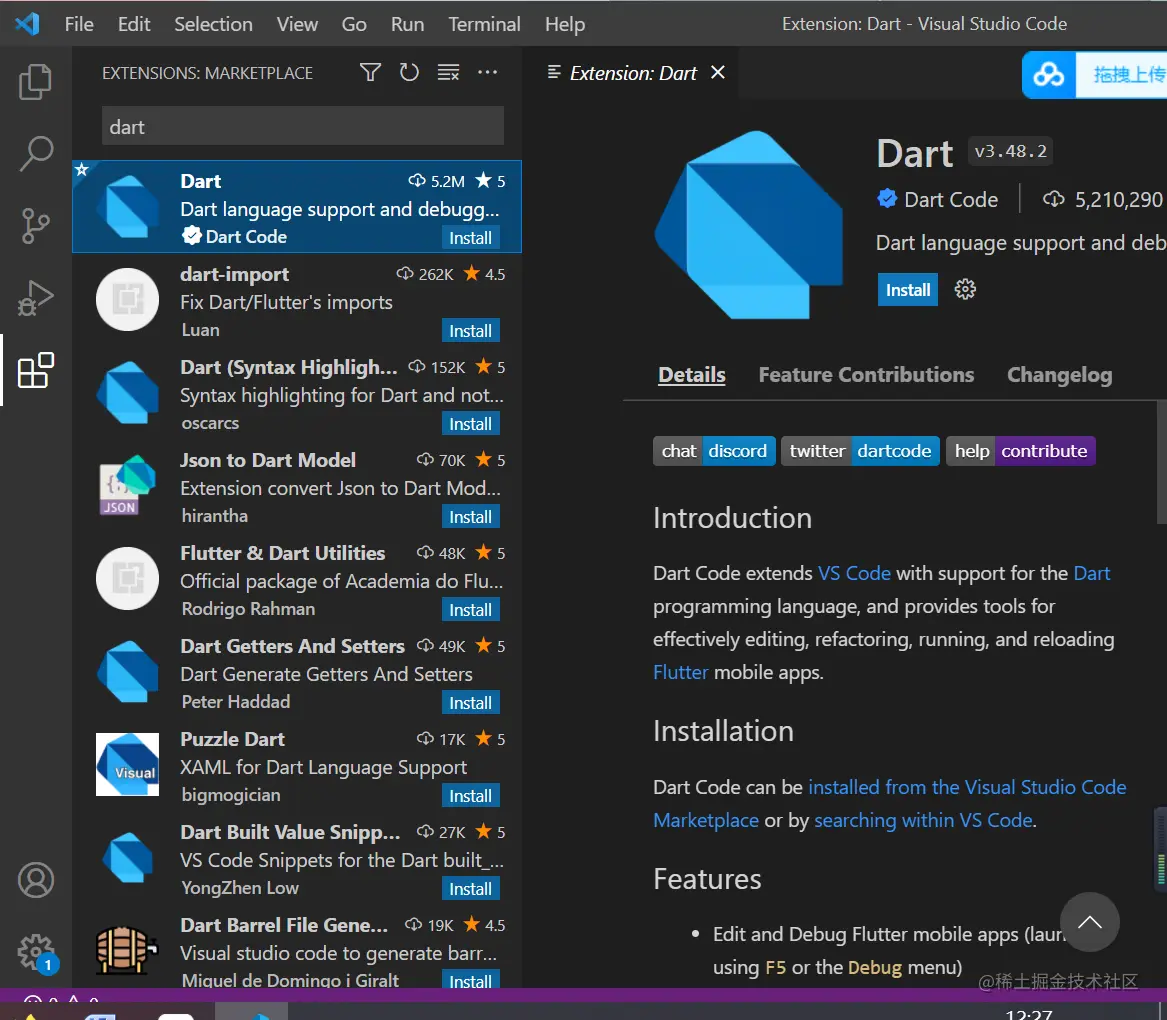
Task: Open the Terminal menu
Action: (x=485, y=24)
